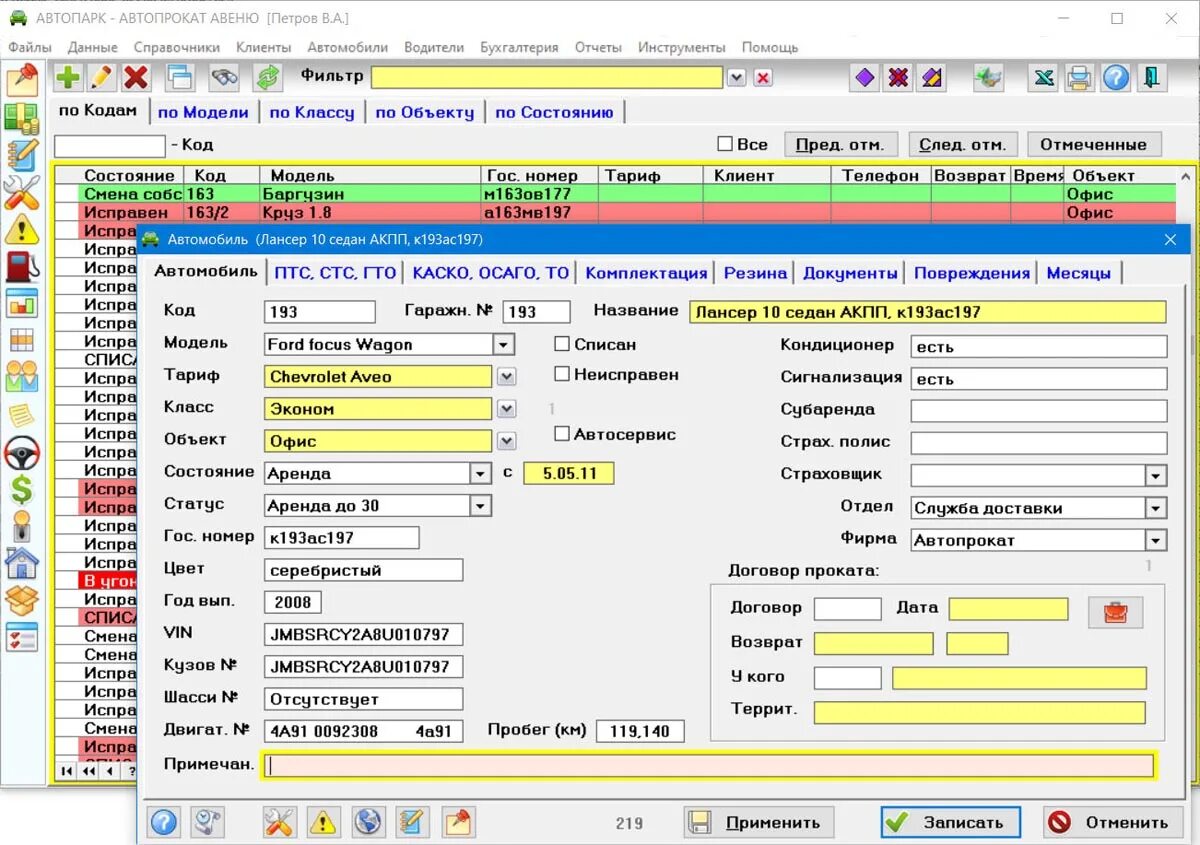Viewport: 1200px width, 845px height.
Task: Click the Пробег (км) field
Action: tap(640, 731)
